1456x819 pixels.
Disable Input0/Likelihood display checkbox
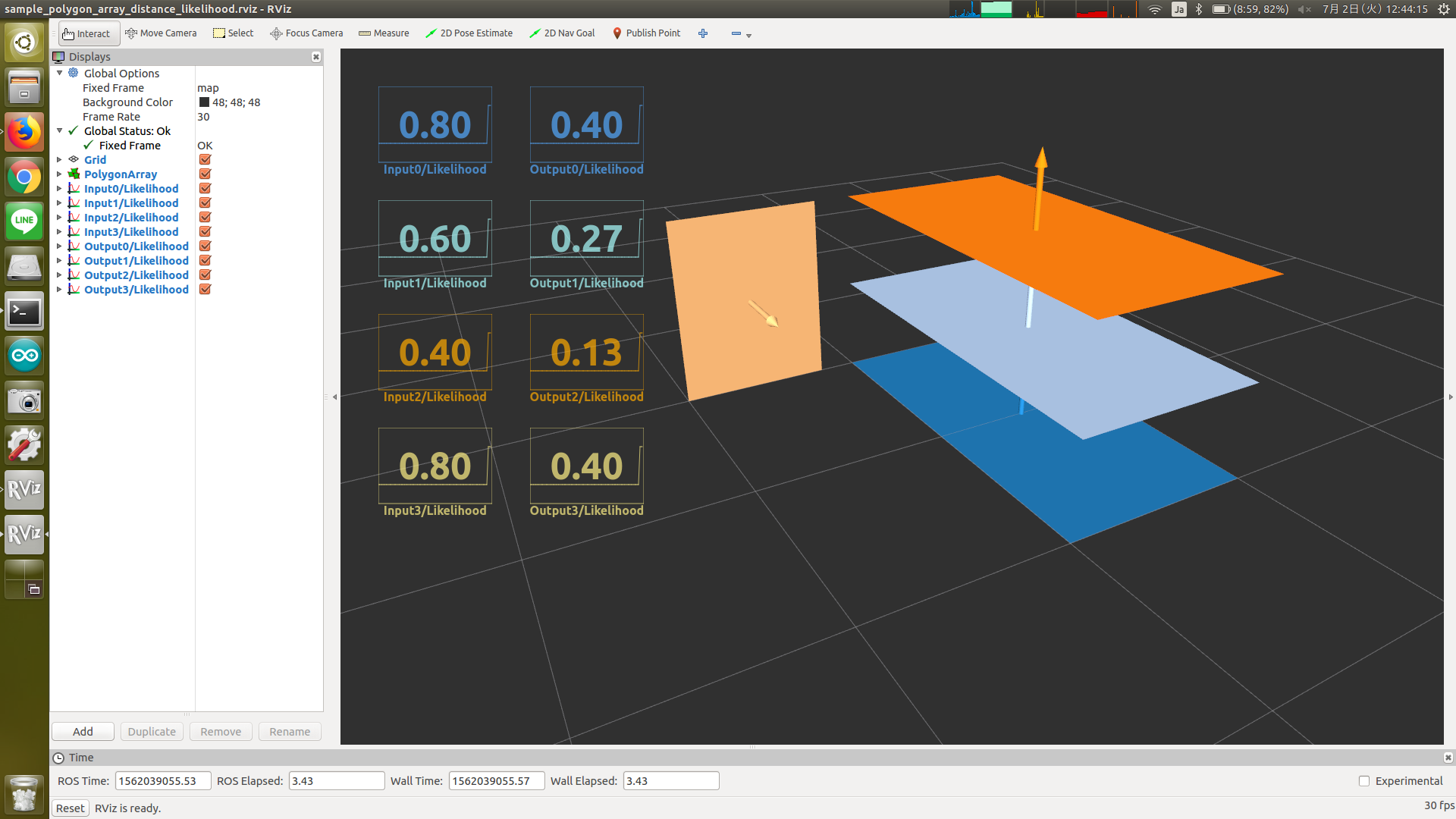205,189
